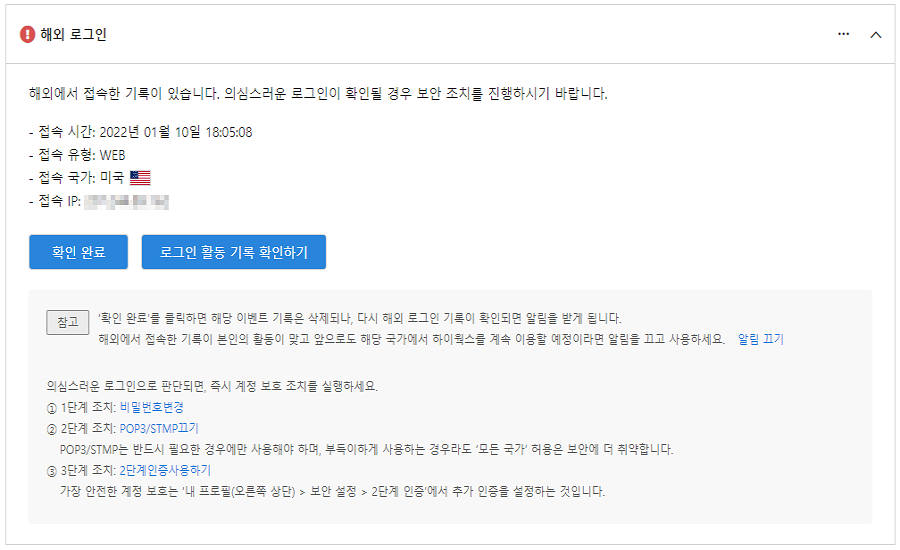
Task: Turn off alerts via 알림 끄기 link
Action: [761, 339]
